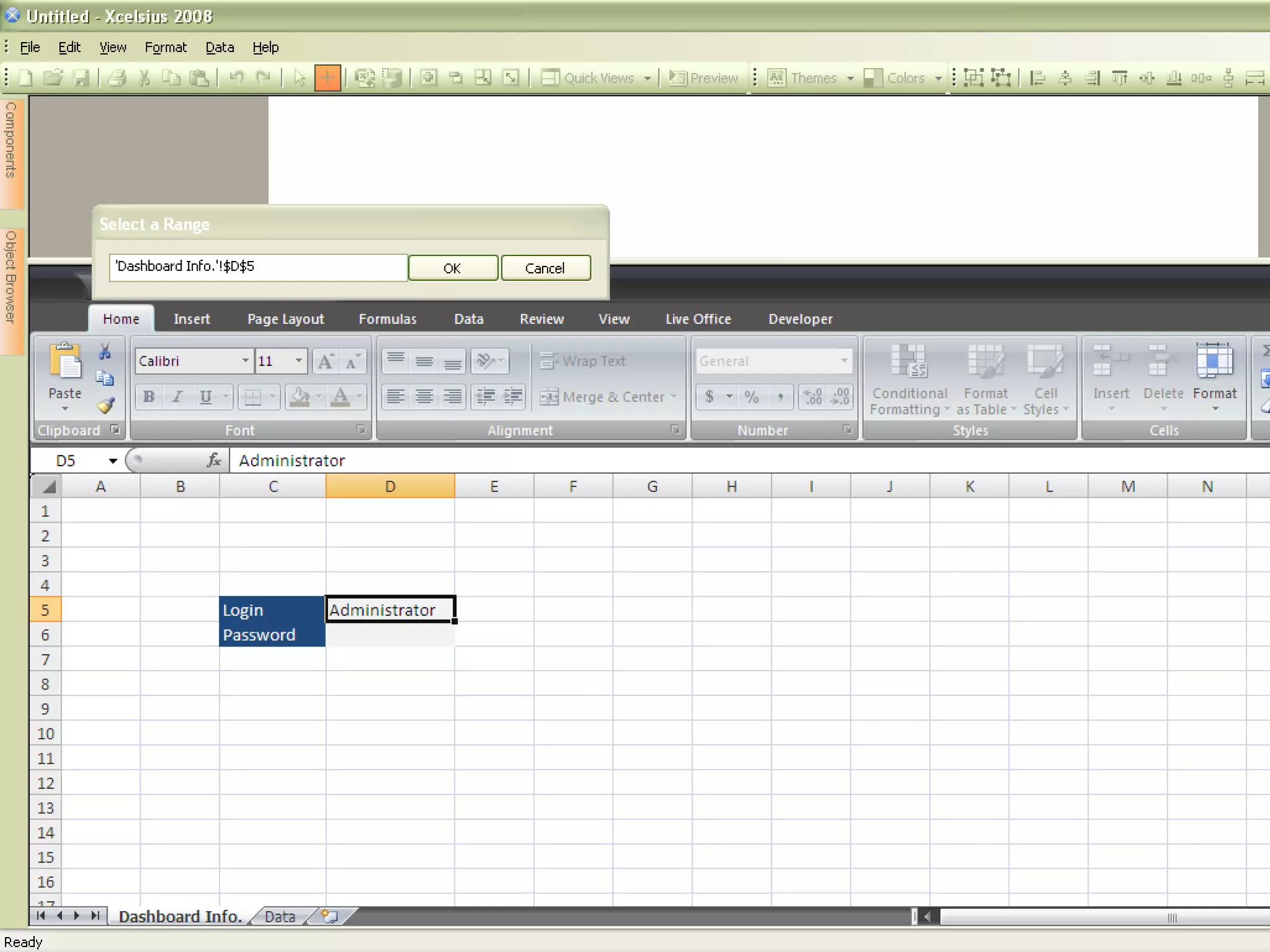Open the Colors dropdown
Viewport: 1270px width, 952px height.
click(x=938, y=78)
